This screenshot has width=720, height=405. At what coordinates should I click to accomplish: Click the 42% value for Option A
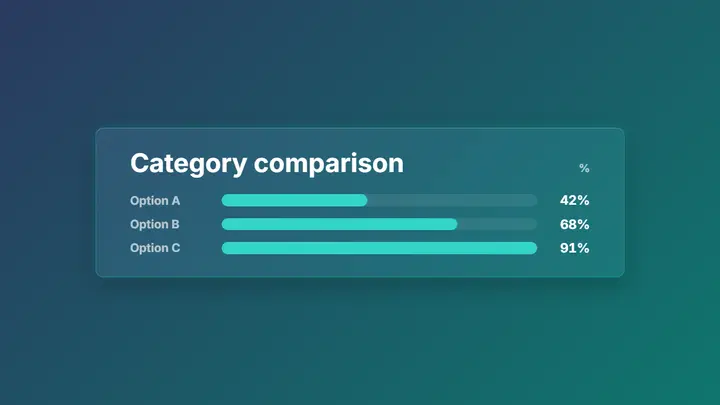pos(574,200)
